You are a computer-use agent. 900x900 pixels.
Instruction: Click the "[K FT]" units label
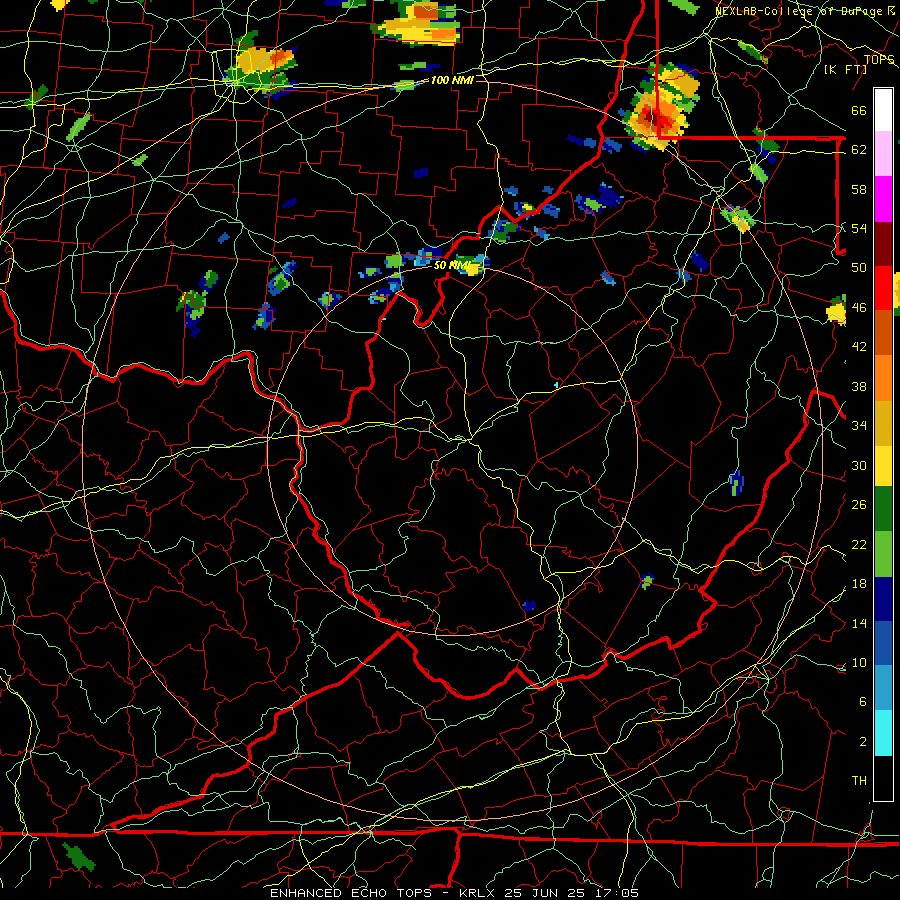click(845, 69)
